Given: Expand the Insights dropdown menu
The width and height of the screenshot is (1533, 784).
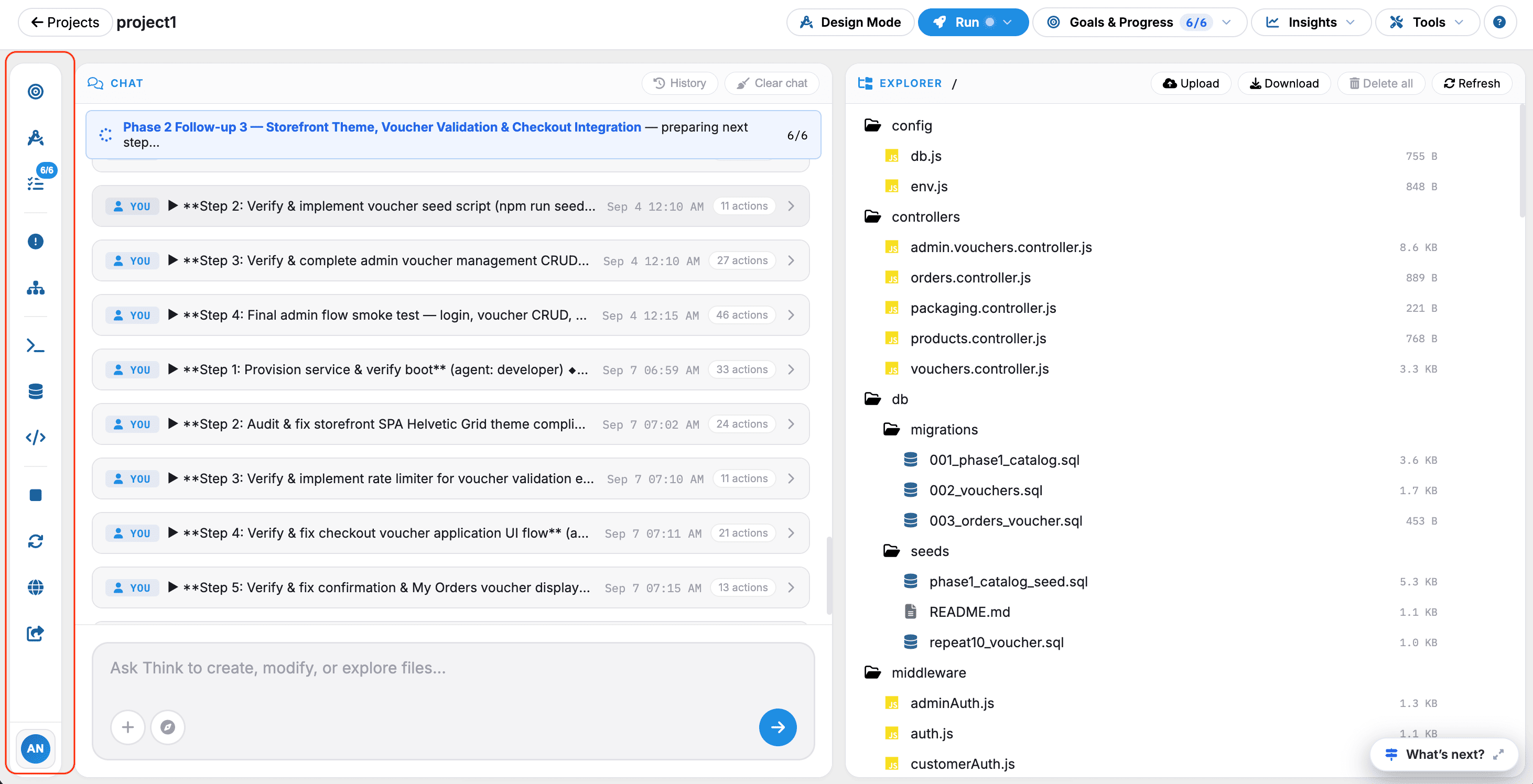Looking at the screenshot, I should 1311,23.
